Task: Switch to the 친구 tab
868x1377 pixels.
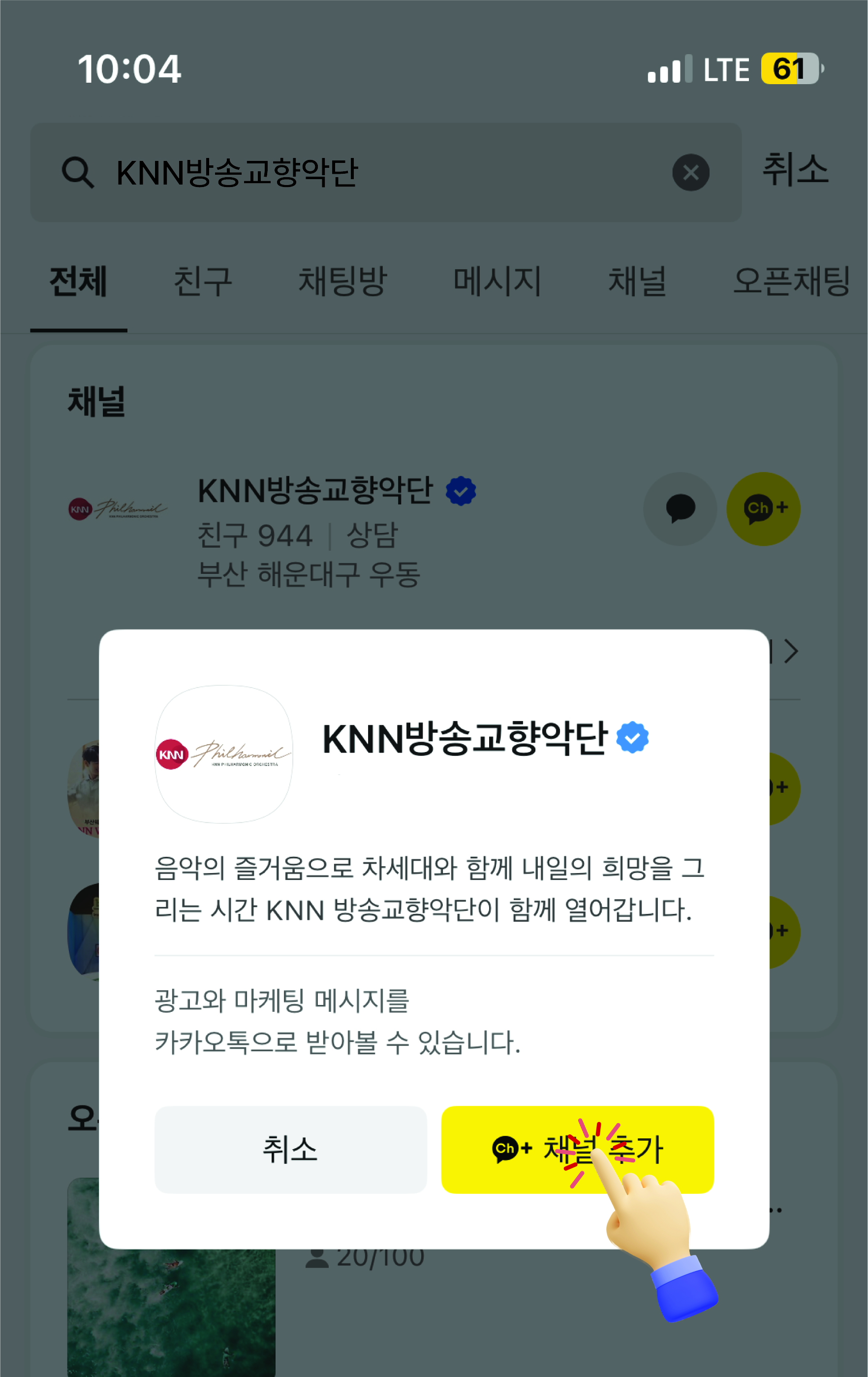Action: coord(203,282)
